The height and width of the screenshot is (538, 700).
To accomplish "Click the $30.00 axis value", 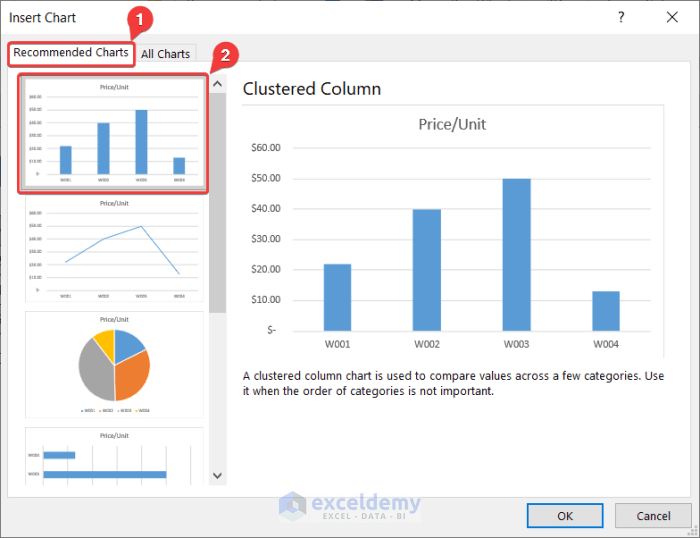I will tap(266, 239).
